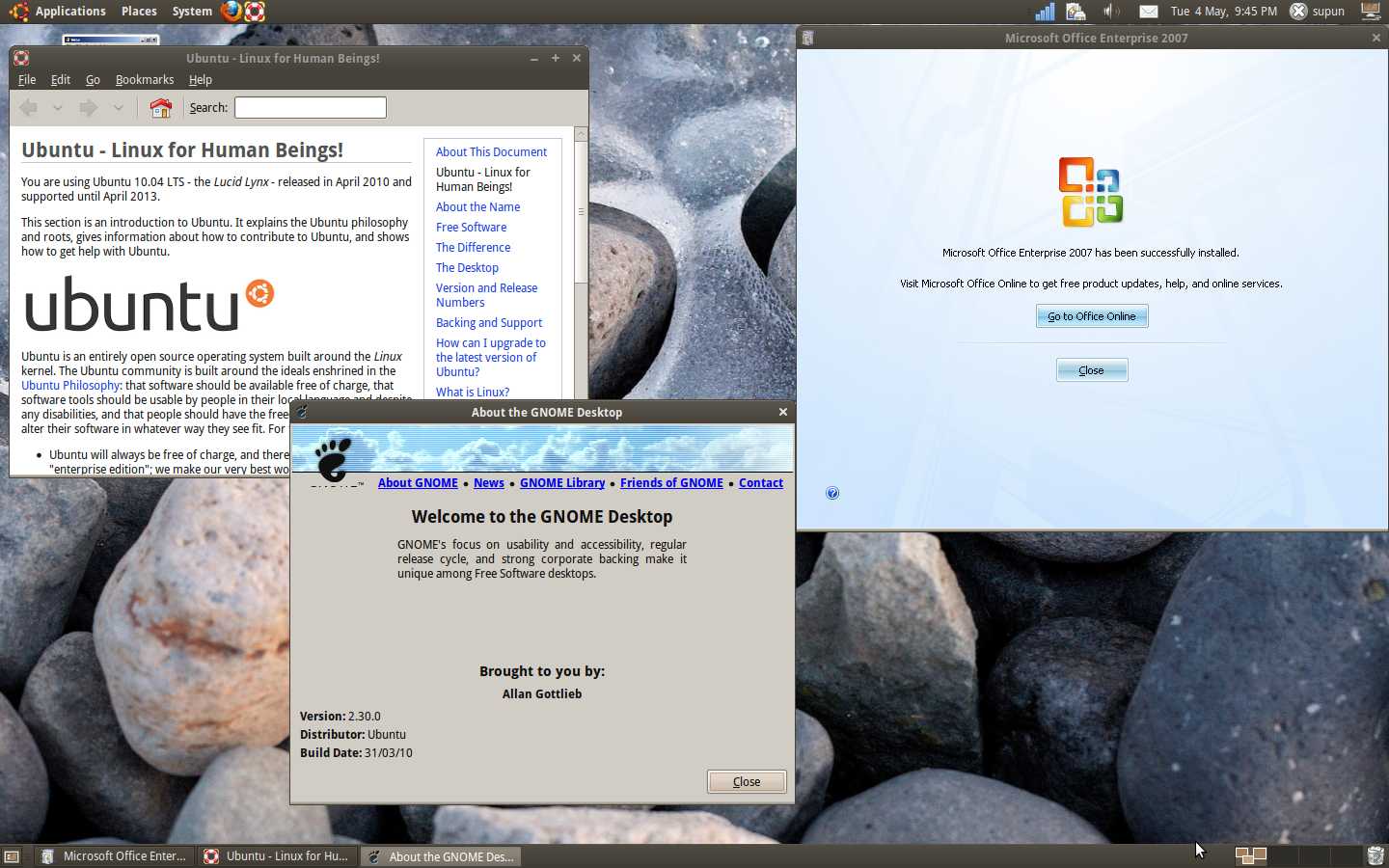
Task: Open the File menu in help browser
Action: tap(27, 80)
